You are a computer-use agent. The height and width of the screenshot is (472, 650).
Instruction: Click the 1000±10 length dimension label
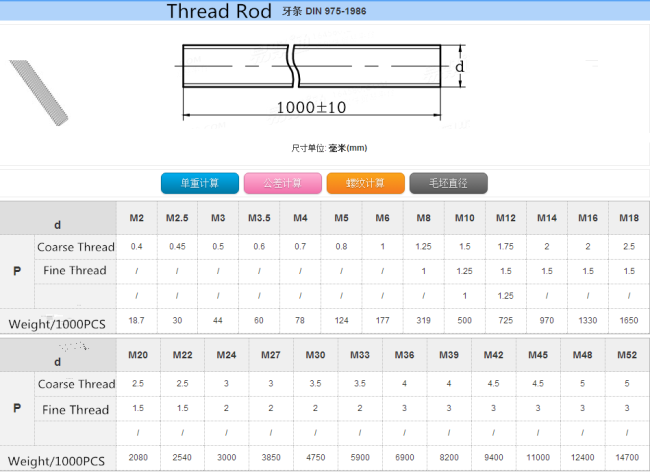311,108
